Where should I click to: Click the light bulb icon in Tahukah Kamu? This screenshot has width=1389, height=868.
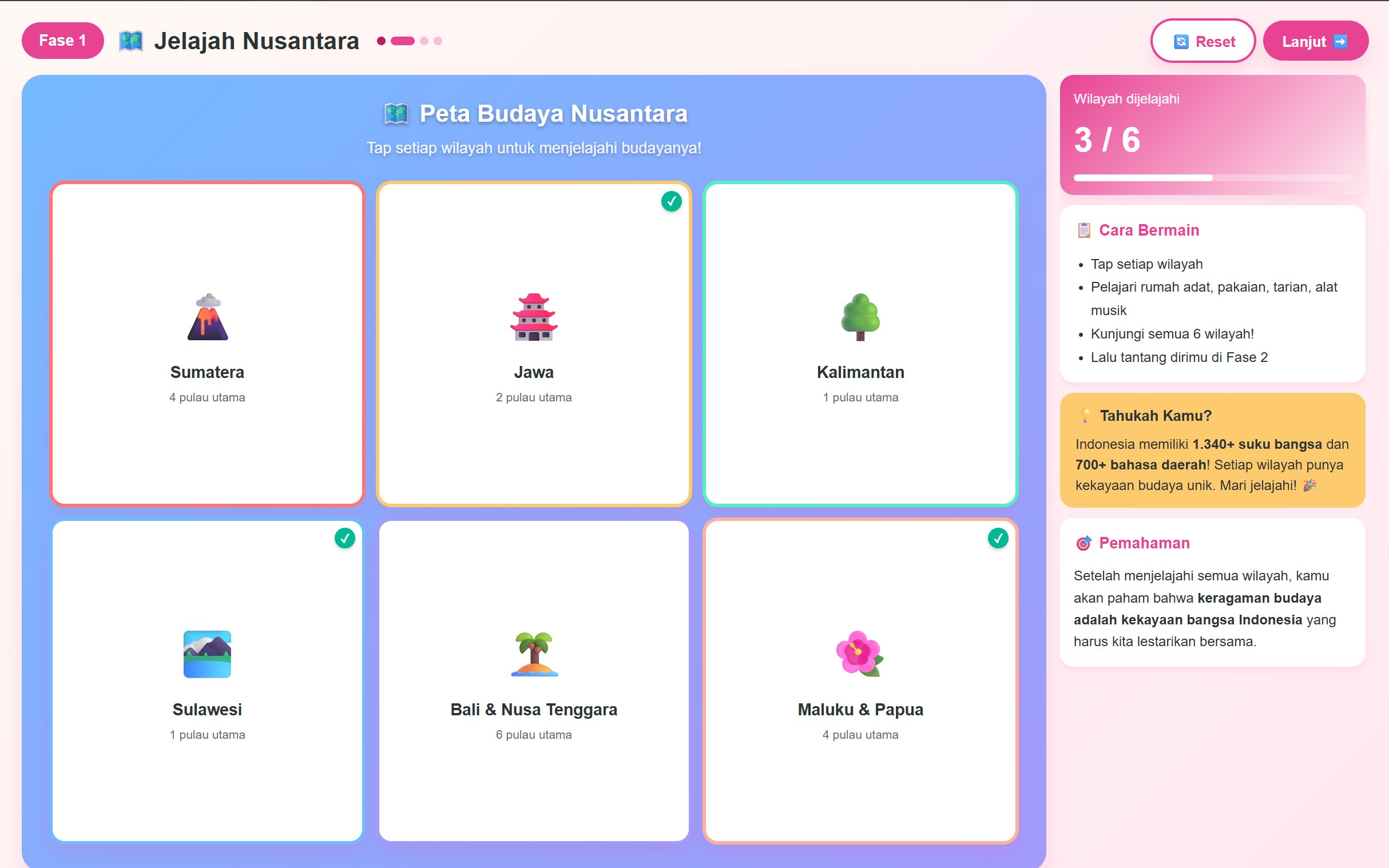[x=1085, y=416]
